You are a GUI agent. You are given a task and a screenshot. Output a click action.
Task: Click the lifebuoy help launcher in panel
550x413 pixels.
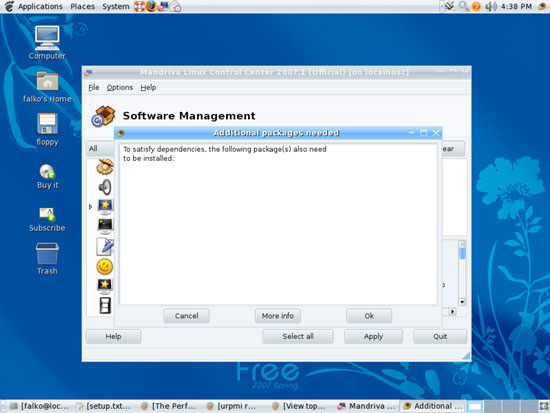[140, 6]
